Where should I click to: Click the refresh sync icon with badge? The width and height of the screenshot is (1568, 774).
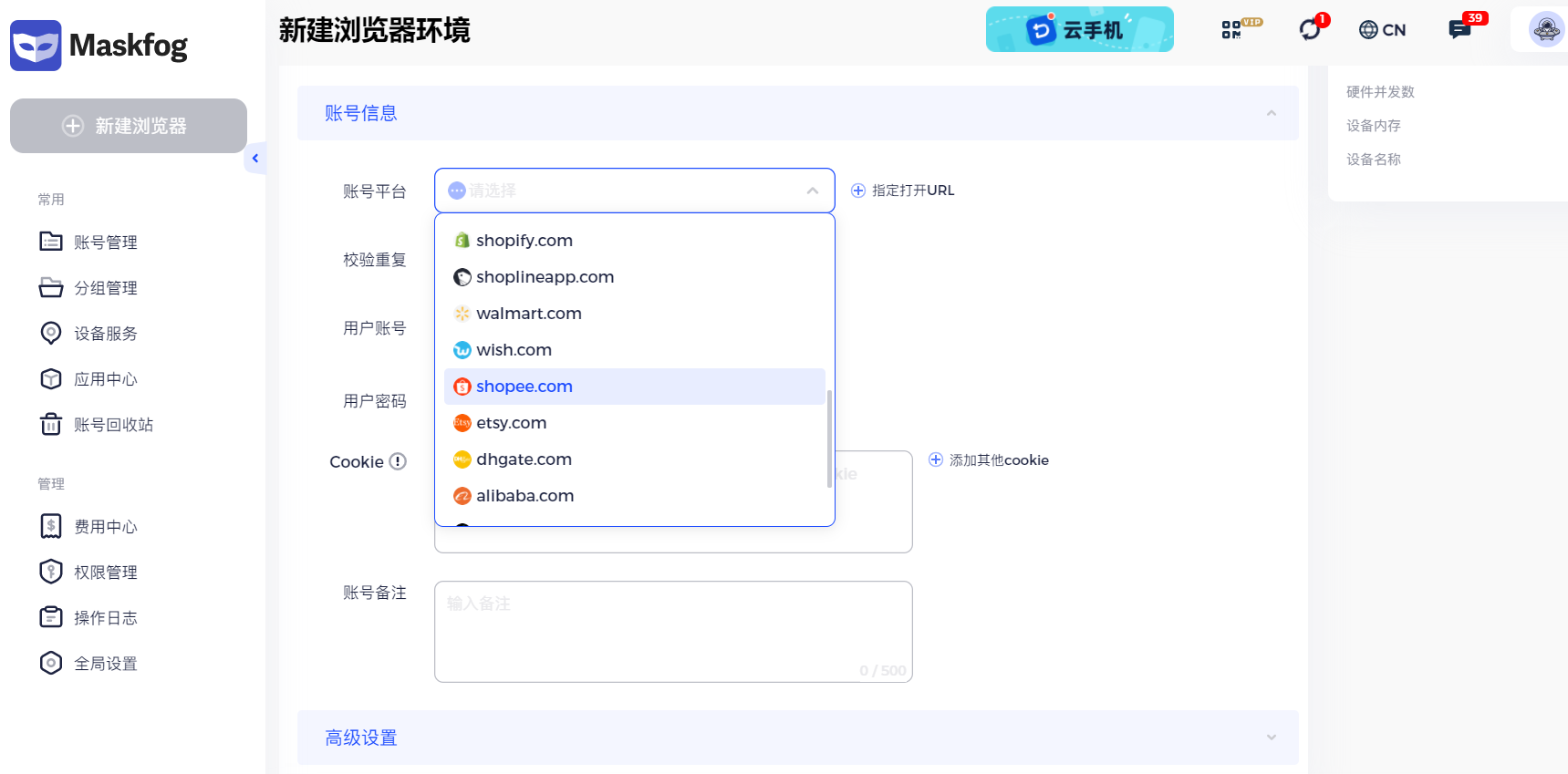[x=1310, y=29]
